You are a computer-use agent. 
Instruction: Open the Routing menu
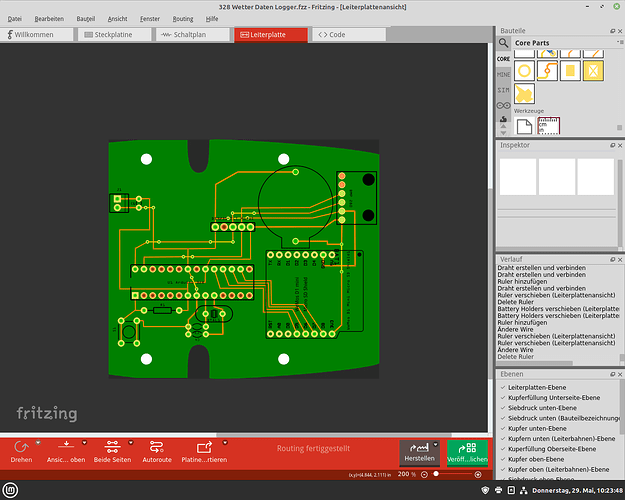[183, 18]
